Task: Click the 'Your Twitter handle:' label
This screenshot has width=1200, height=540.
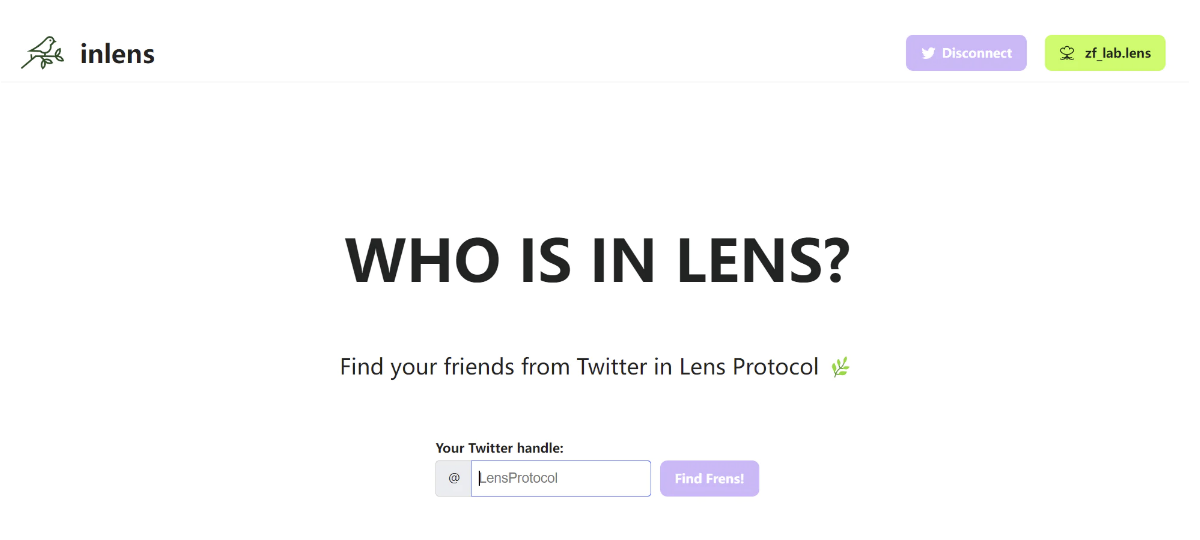Action: click(x=500, y=449)
